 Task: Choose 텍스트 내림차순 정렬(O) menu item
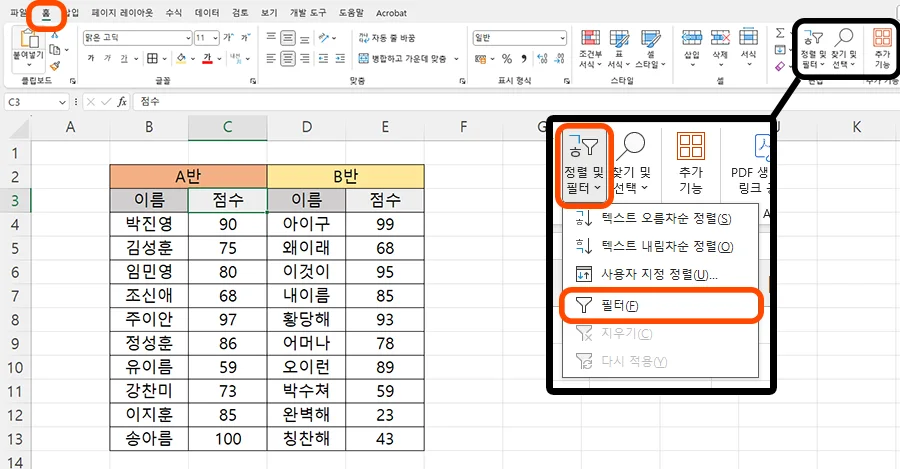pos(661,246)
